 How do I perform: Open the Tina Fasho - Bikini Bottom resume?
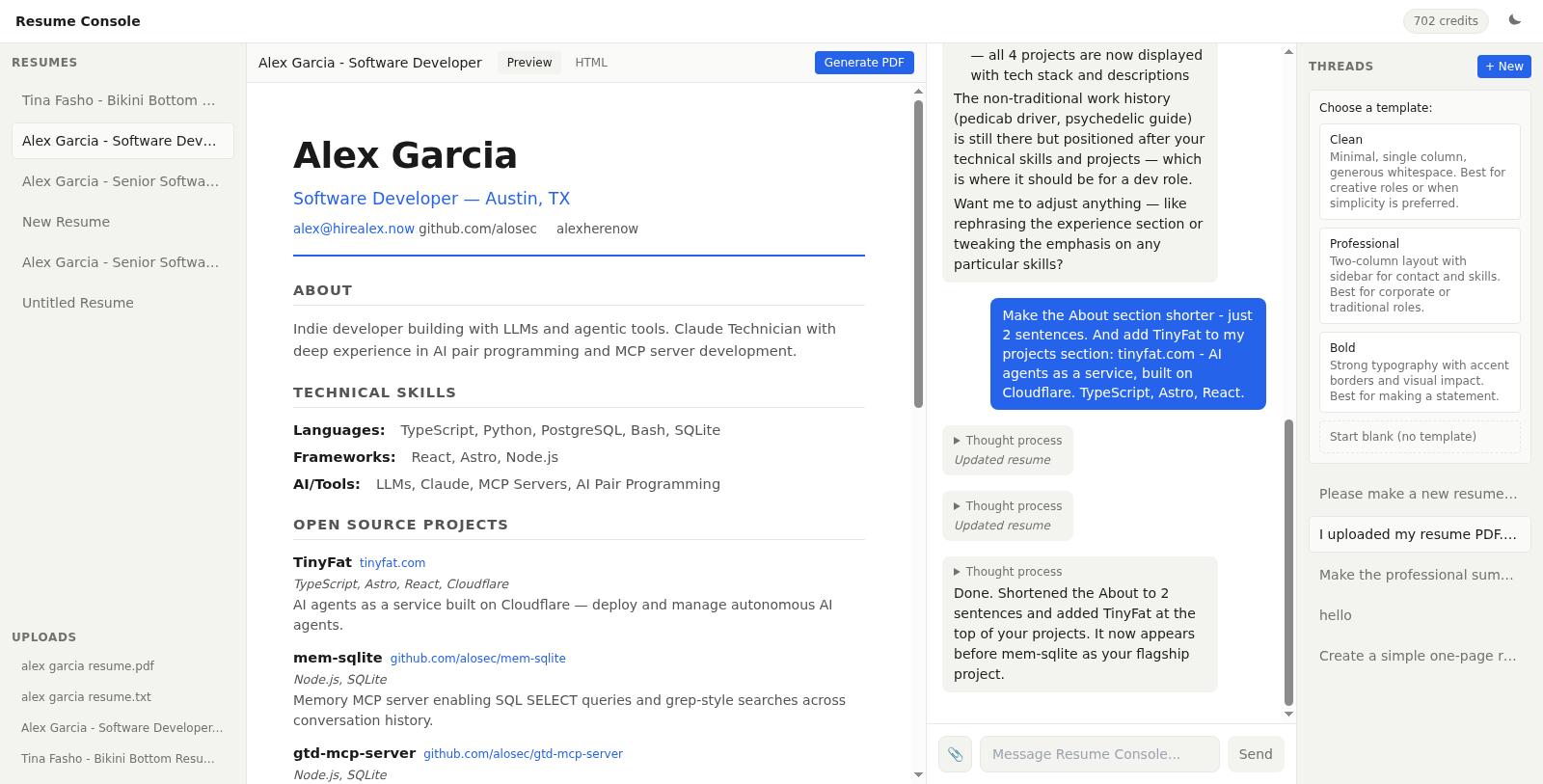pos(122,100)
